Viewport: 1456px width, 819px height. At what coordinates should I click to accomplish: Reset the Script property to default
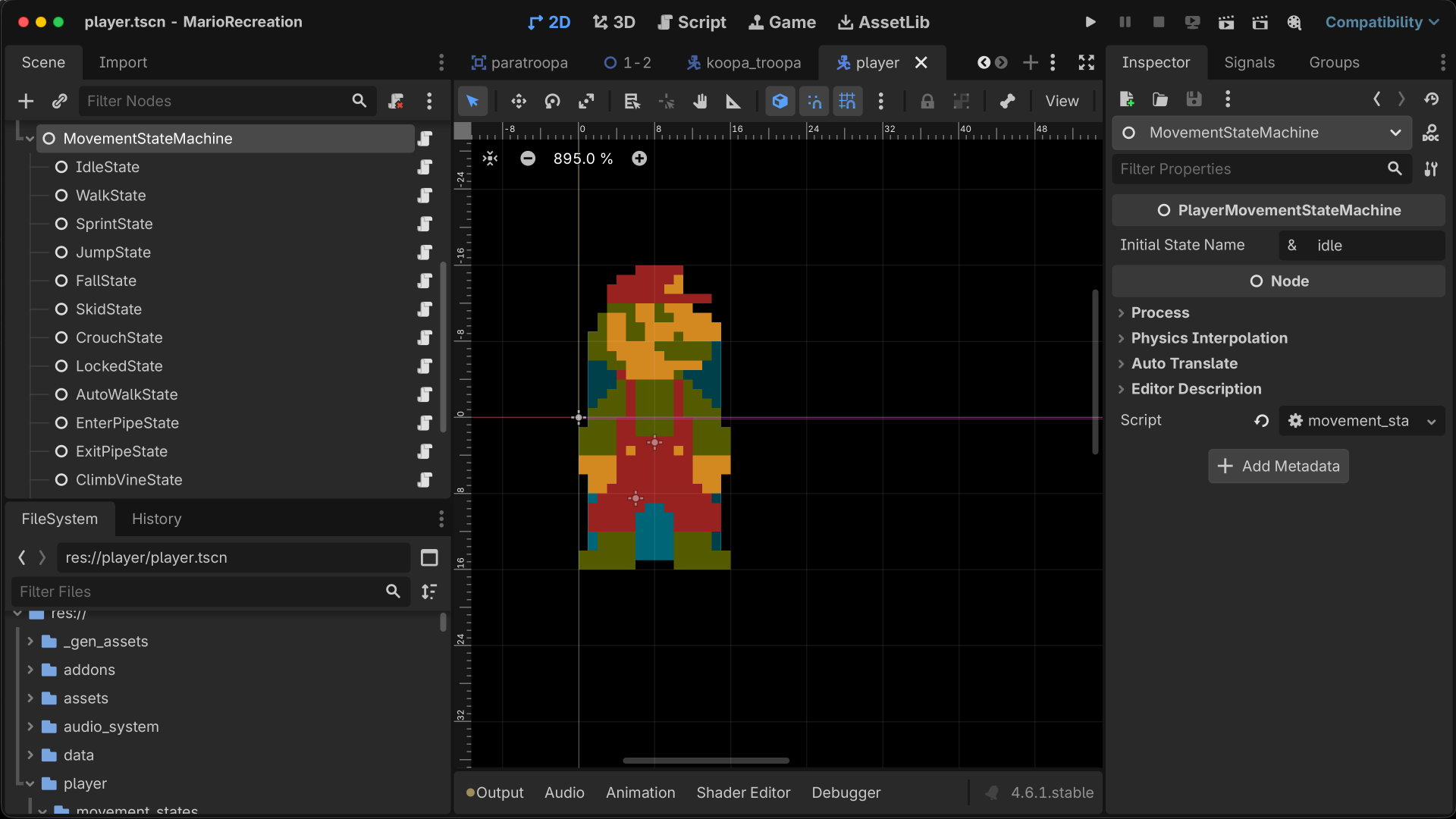1262,421
